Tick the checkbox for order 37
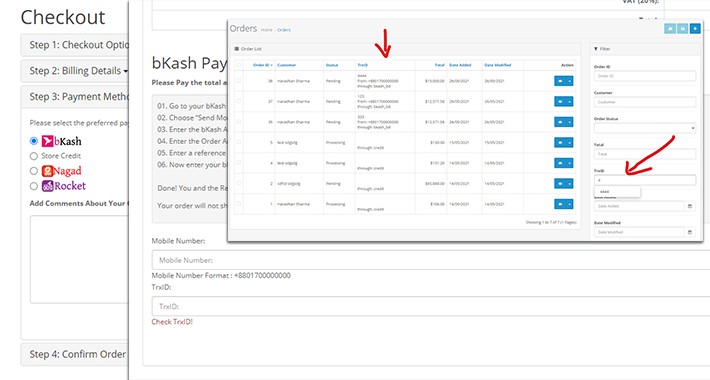Image resolution: width=710 pixels, height=380 pixels. click(239, 101)
